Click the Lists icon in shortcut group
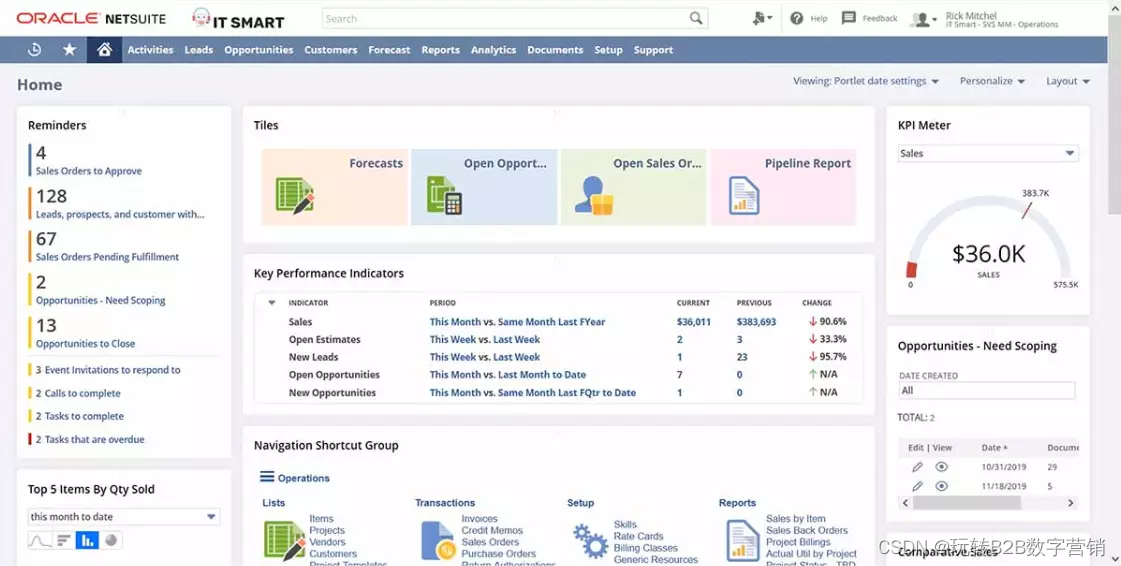The height and width of the screenshot is (566, 1121). pyautogui.click(x=285, y=540)
